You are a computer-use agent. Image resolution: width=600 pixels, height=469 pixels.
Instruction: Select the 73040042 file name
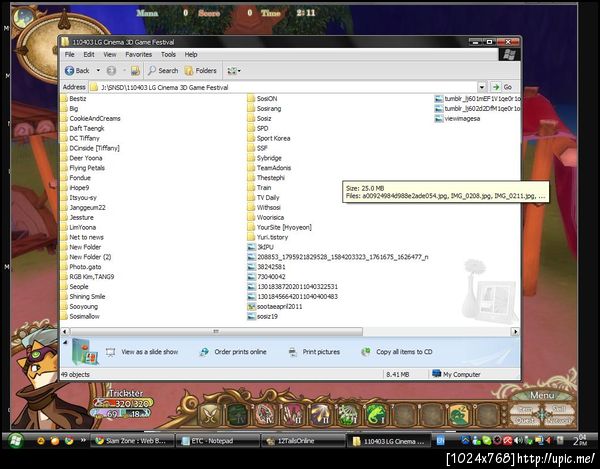(271, 277)
